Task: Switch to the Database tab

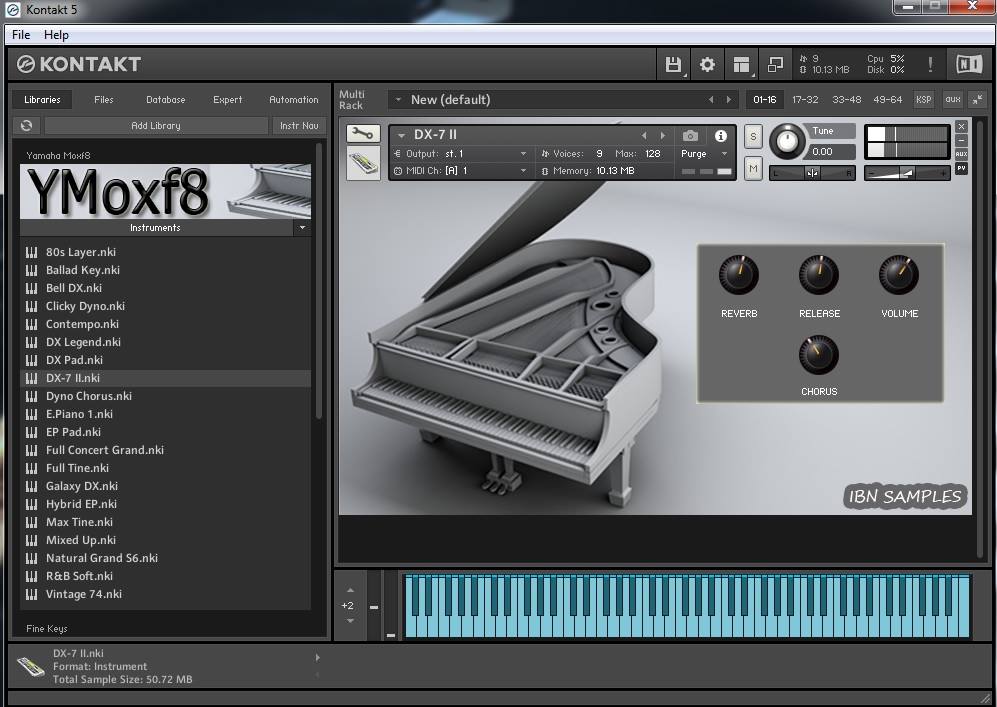Action: click(166, 99)
